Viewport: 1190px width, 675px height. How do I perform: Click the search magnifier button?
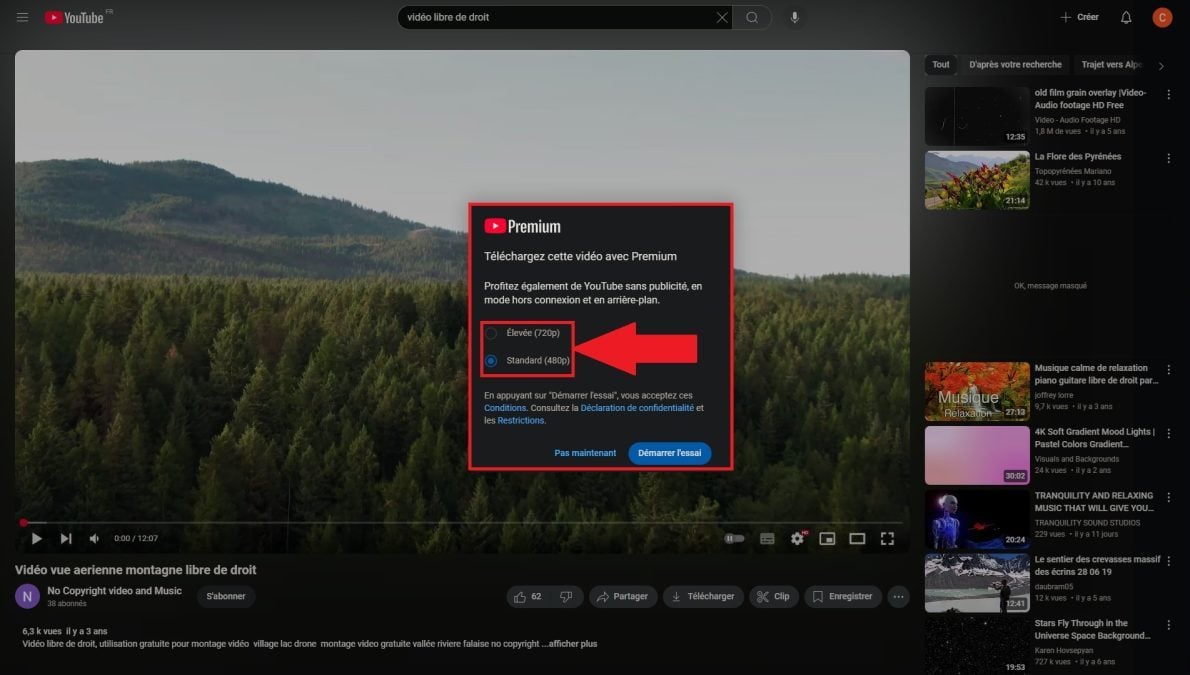pos(751,17)
